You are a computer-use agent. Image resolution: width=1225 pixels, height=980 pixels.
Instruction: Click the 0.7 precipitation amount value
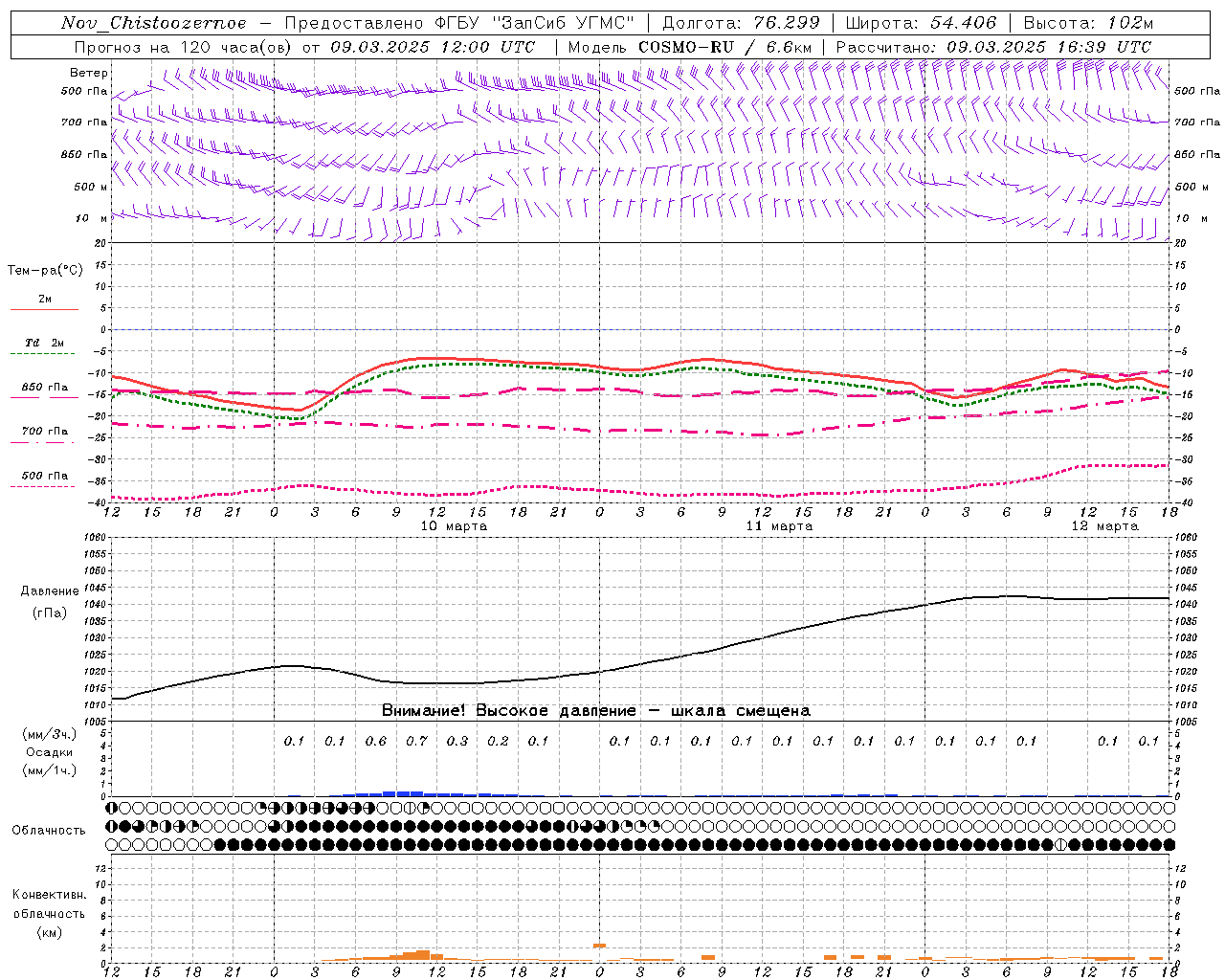(416, 741)
